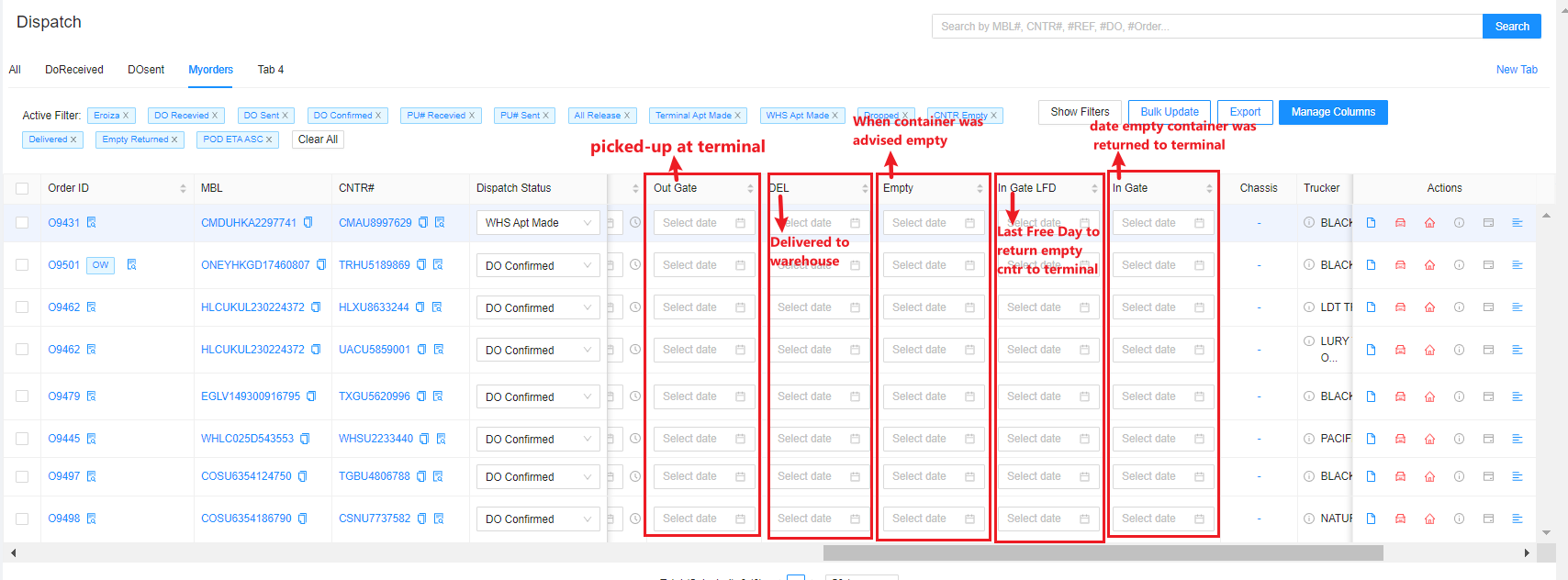Click list-lines icon in O9498 actions row
The image size is (1568, 580).
coord(1517,519)
